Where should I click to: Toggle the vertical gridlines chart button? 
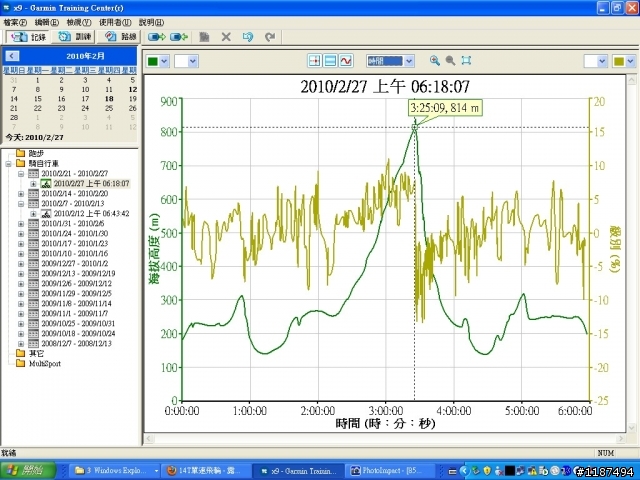(315, 61)
